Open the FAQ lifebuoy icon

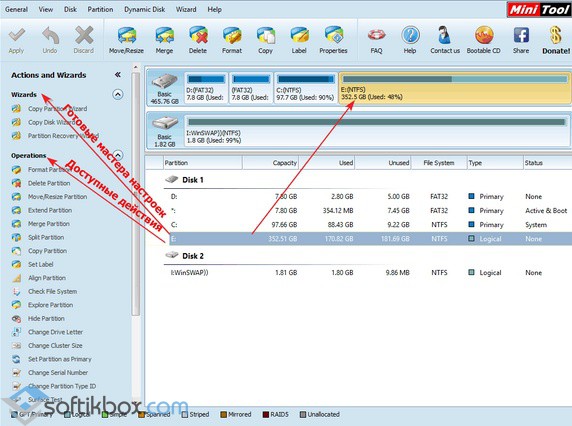376,35
